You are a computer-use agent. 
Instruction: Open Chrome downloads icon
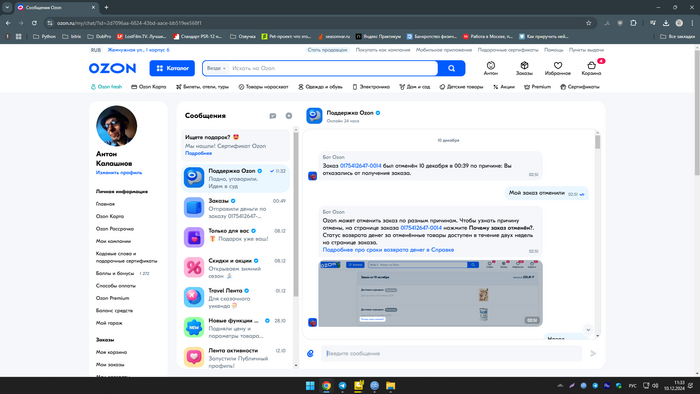(666, 23)
